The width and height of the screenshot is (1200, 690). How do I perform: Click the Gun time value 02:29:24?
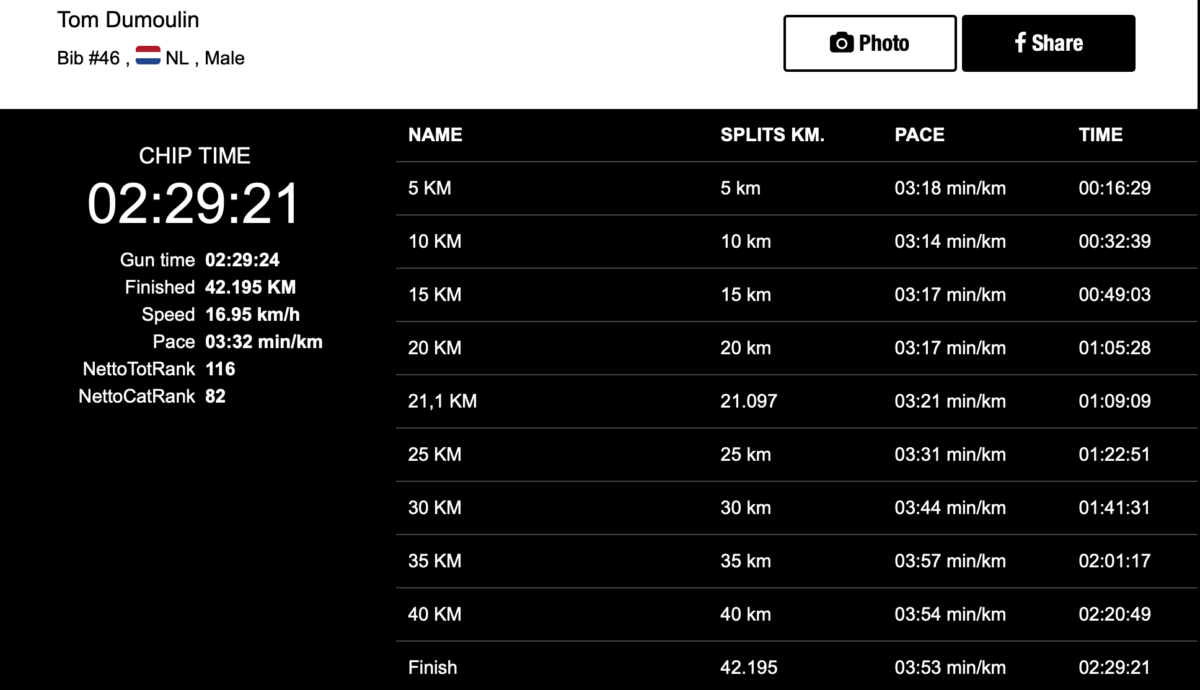click(242, 260)
